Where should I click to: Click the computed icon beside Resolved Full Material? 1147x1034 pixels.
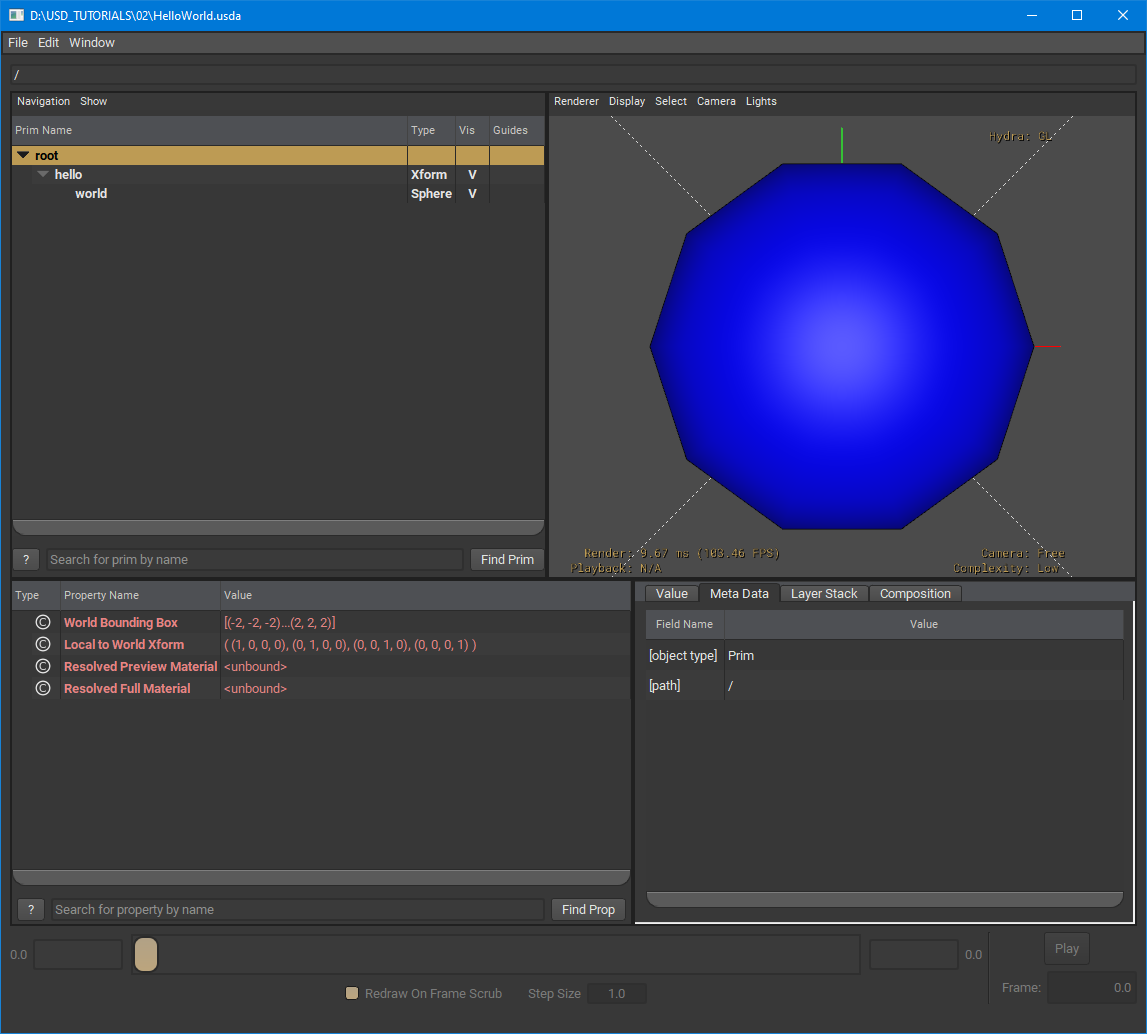tap(41, 688)
